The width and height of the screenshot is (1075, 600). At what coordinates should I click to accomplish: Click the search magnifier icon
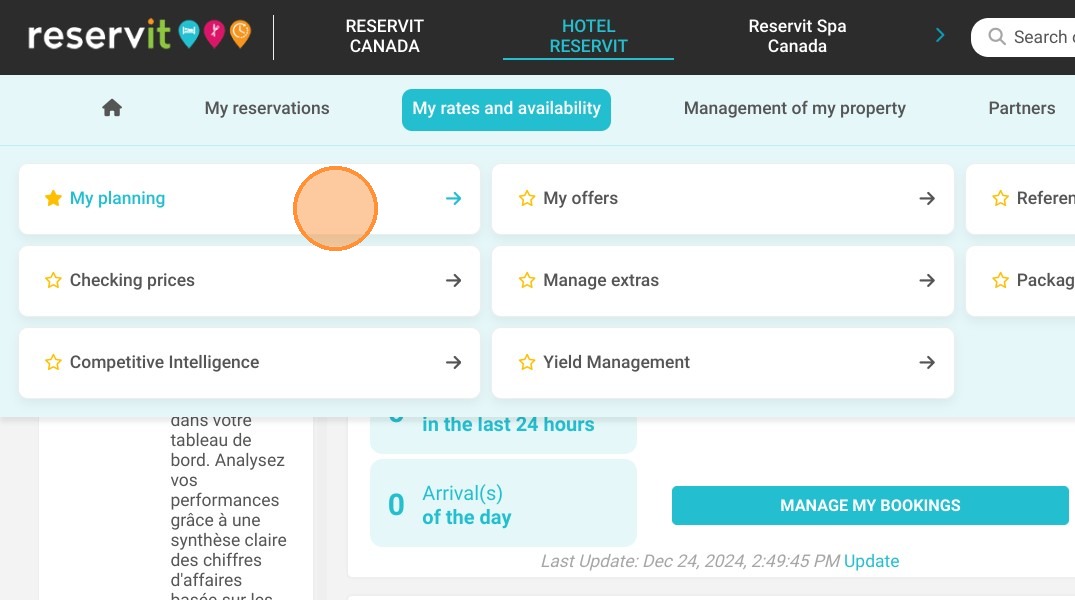point(997,36)
